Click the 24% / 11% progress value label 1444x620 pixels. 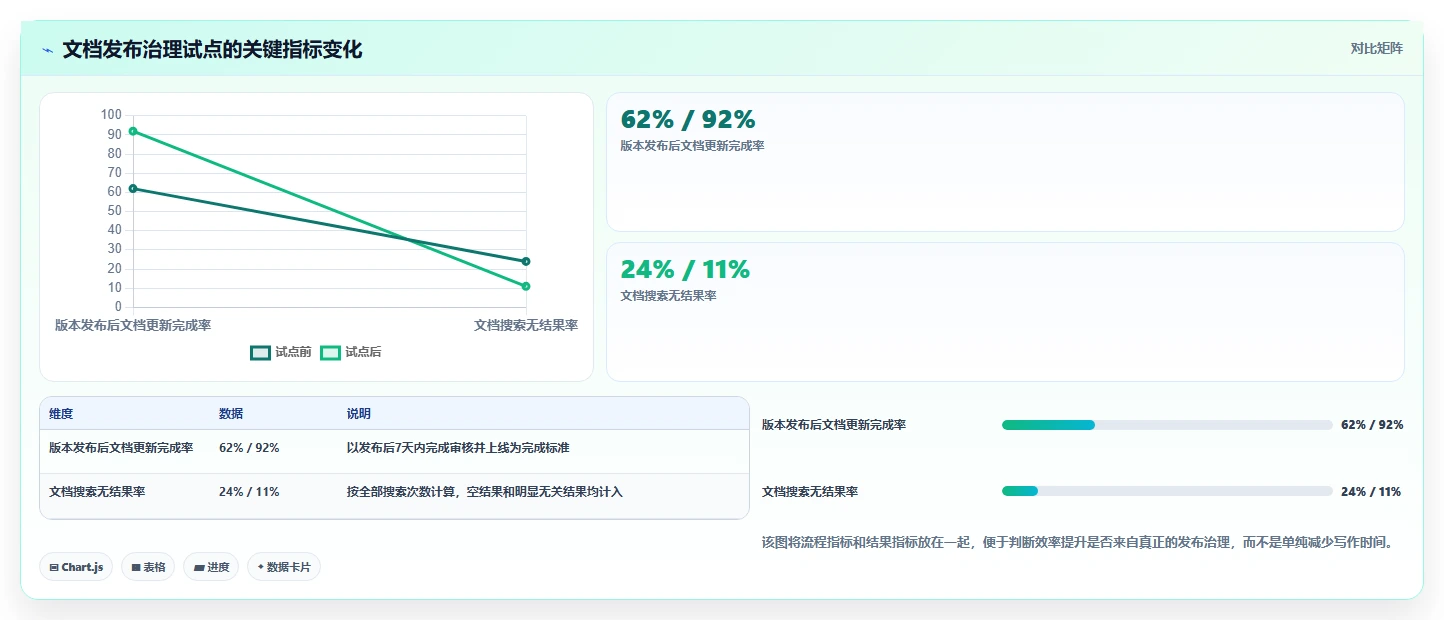pos(1371,492)
